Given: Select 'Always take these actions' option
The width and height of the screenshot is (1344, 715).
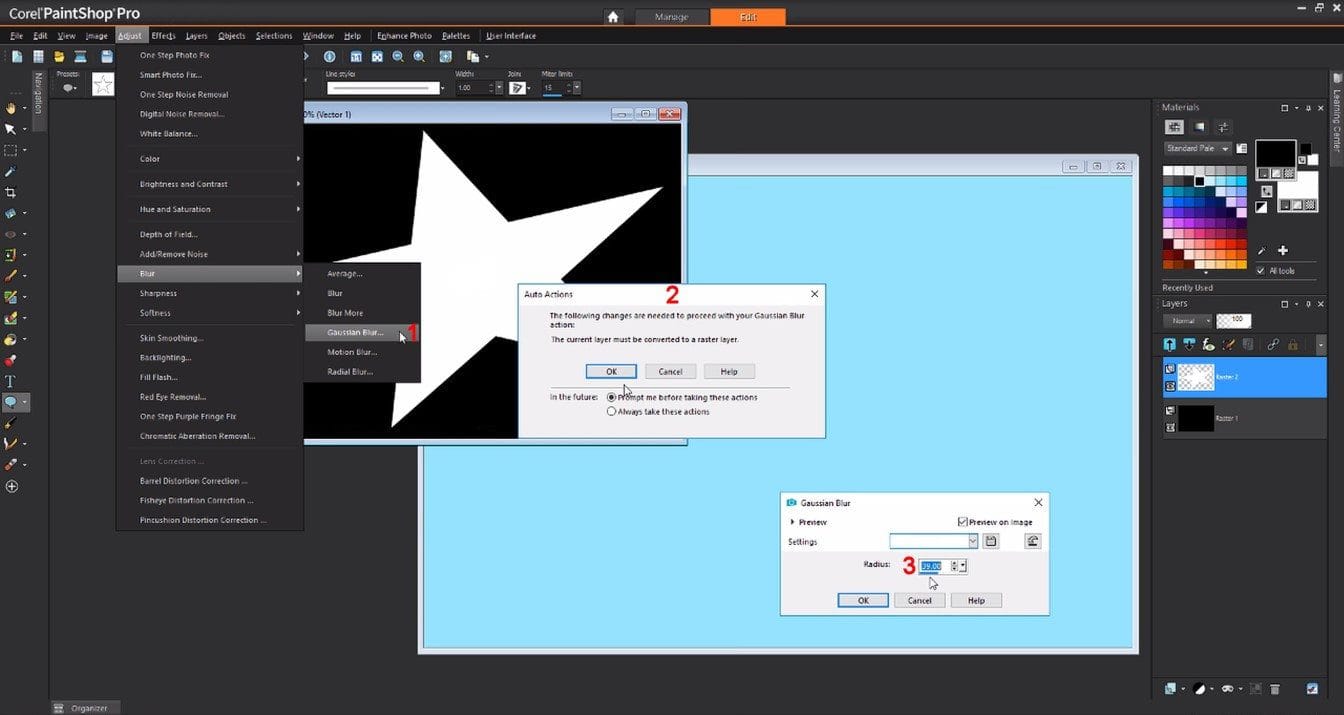Looking at the screenshot, I should coord(612,411).
